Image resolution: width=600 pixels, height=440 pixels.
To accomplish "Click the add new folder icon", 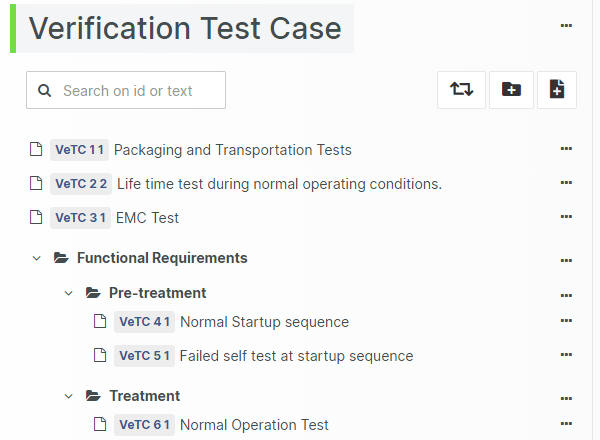I will coord(511,89).
